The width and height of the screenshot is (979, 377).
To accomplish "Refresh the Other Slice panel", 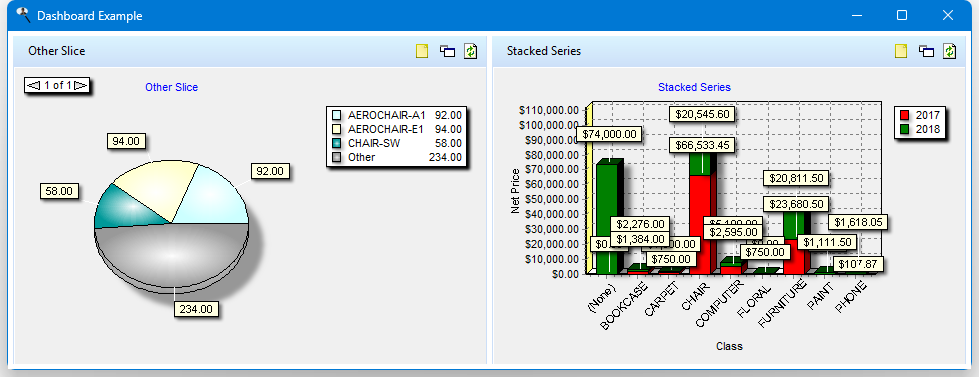I will 471,51.
